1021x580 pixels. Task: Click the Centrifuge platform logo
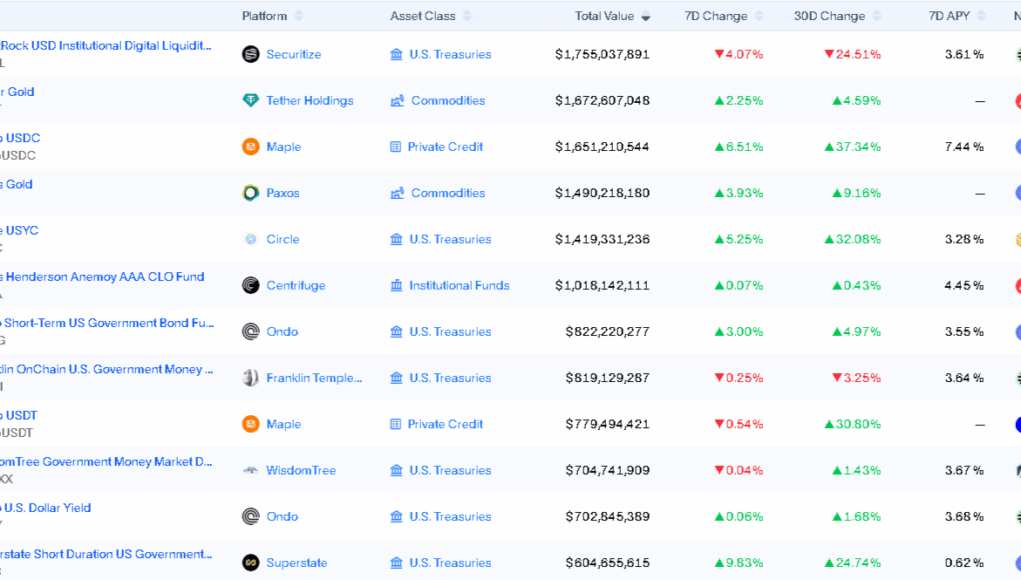coord(251,285)
